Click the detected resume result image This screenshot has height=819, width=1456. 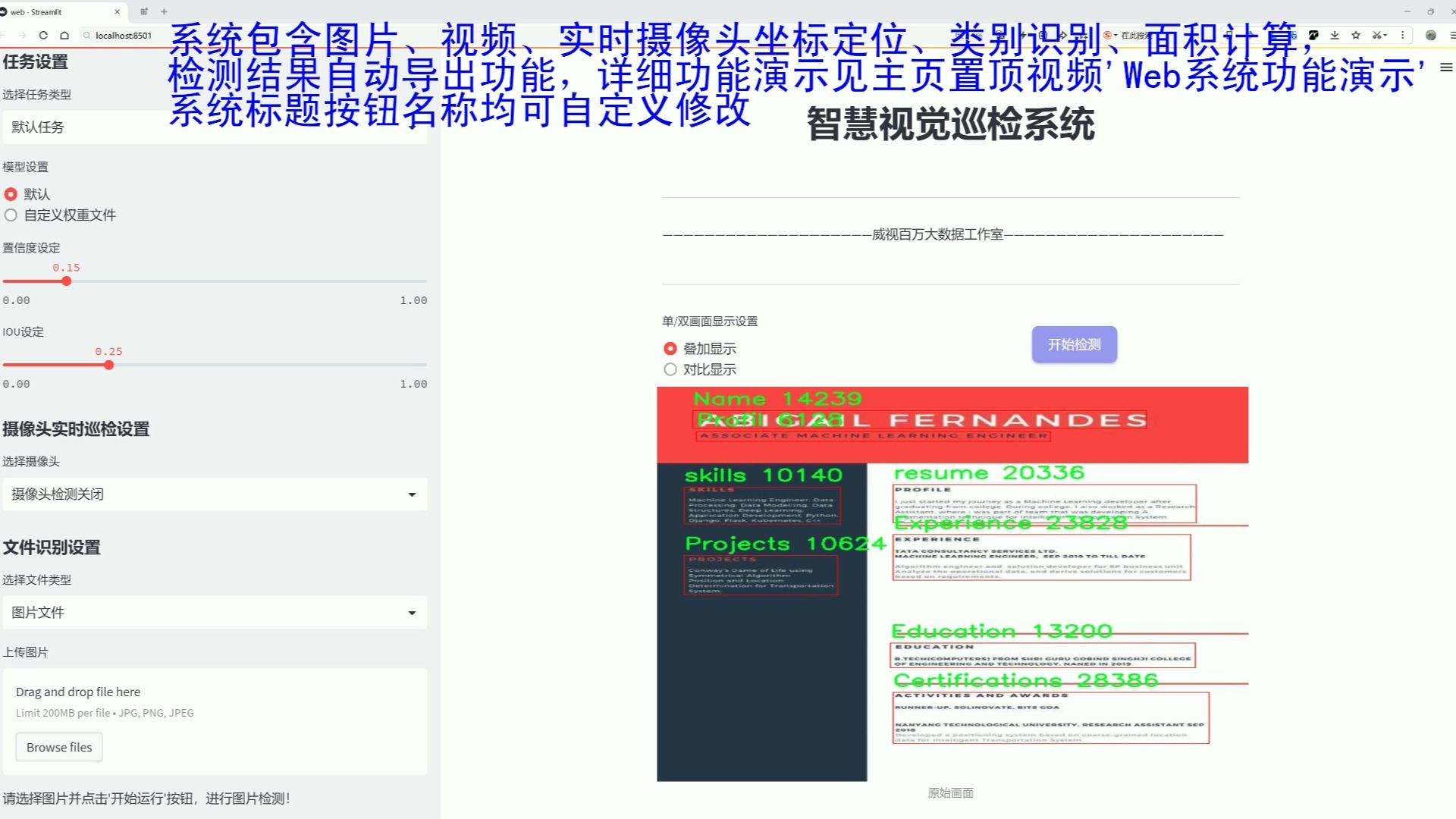click(952, 584)
